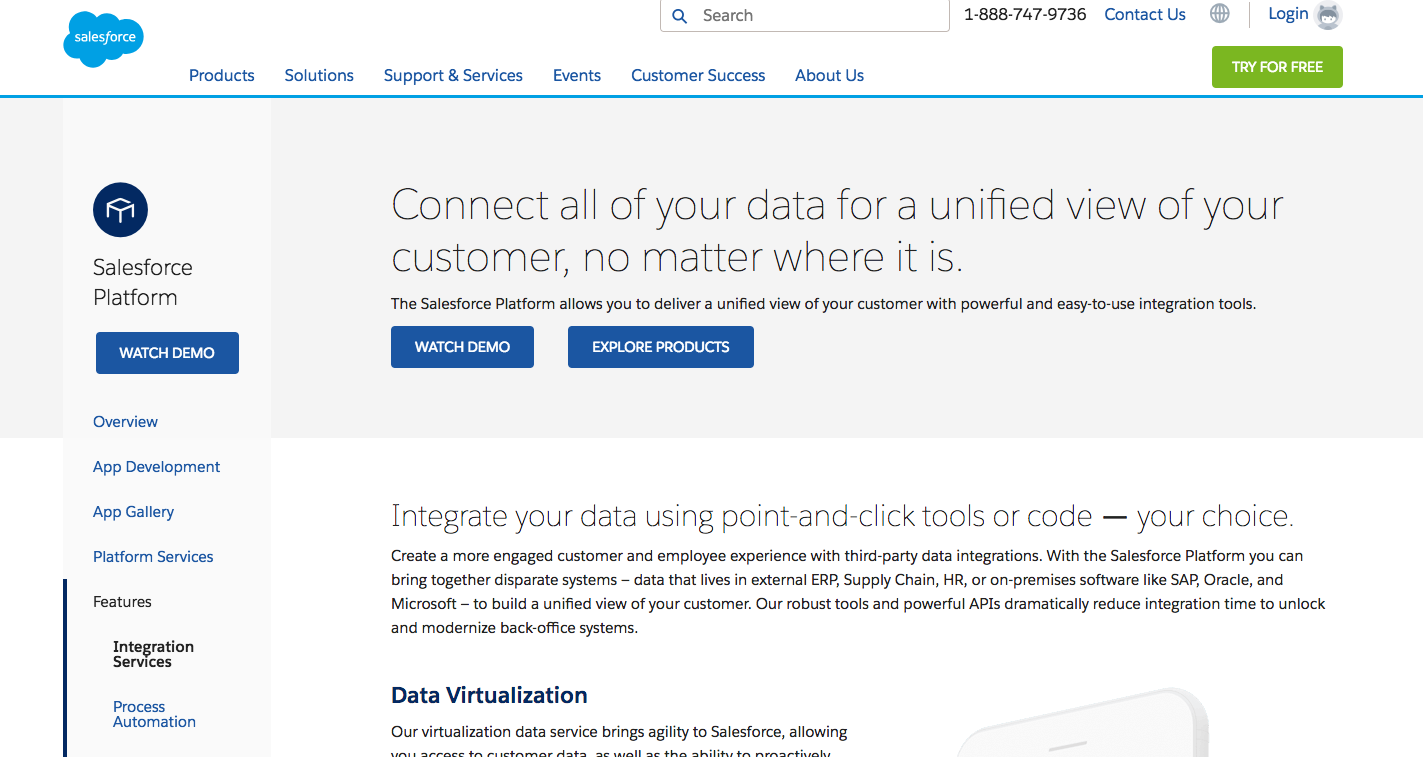Click the 'Integrate your data using point-and-click' heading
Viewport: 1423px width, 757px height.
842,516
